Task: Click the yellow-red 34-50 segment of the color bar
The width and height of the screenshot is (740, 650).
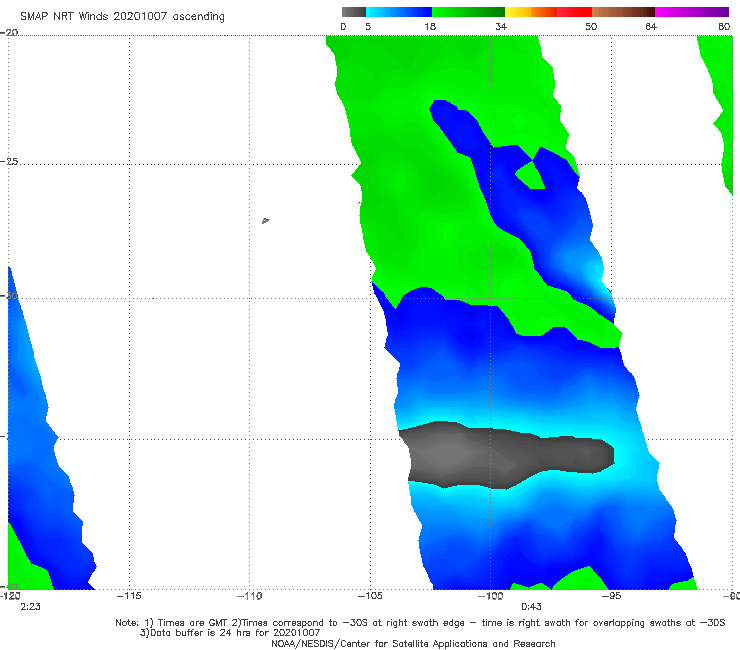Action: tap(548, 12)
